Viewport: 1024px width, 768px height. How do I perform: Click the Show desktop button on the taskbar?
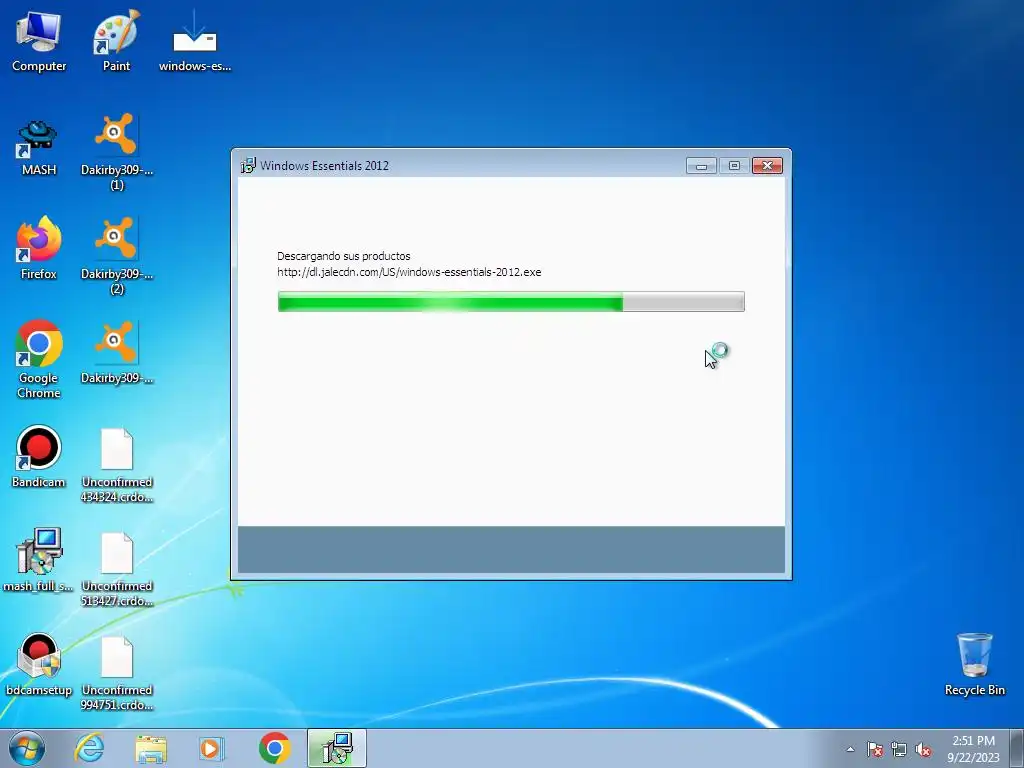tap(1016, 748)
